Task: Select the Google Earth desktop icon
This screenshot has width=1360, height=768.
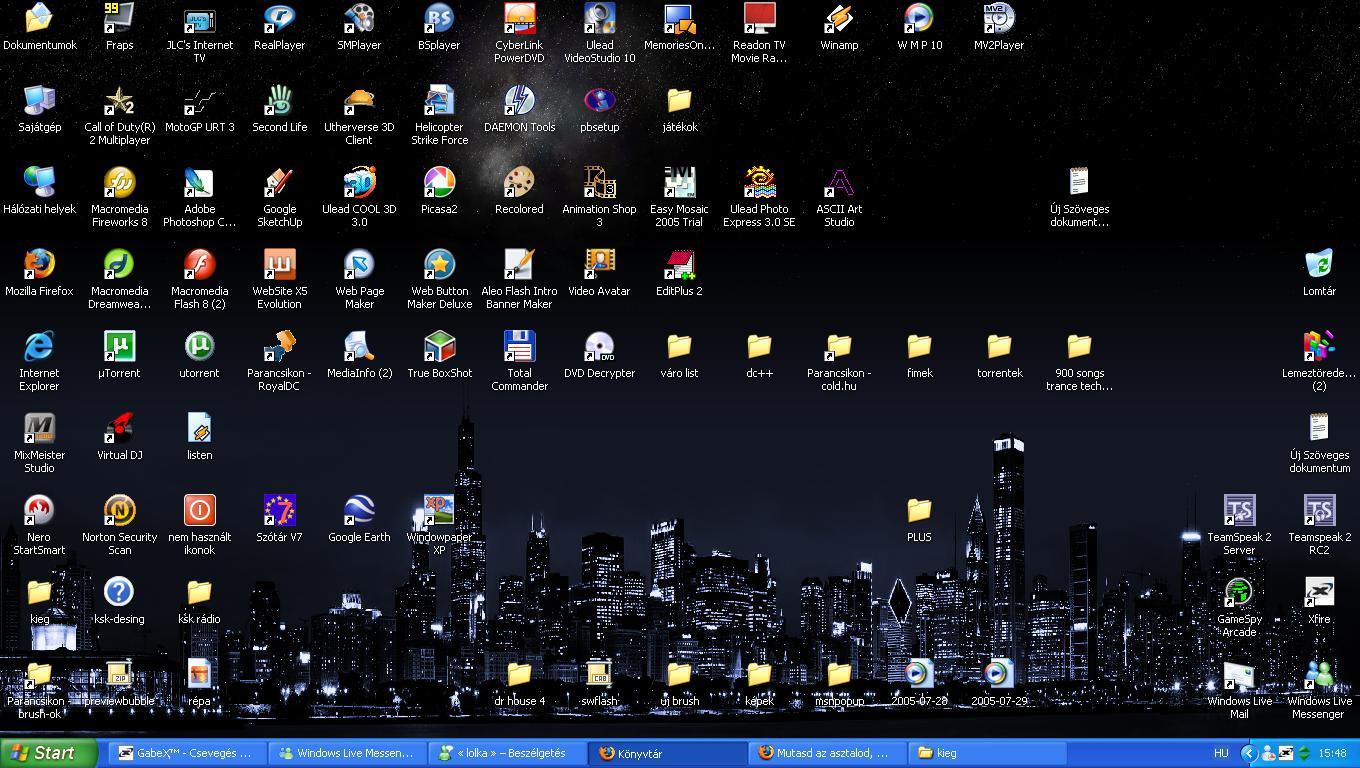Action: click(x=359, y=519)
